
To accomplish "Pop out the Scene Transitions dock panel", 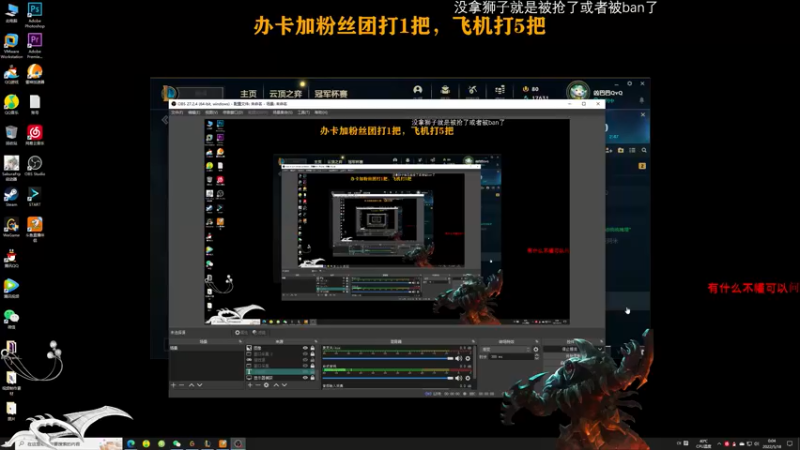I will [537, 341].
